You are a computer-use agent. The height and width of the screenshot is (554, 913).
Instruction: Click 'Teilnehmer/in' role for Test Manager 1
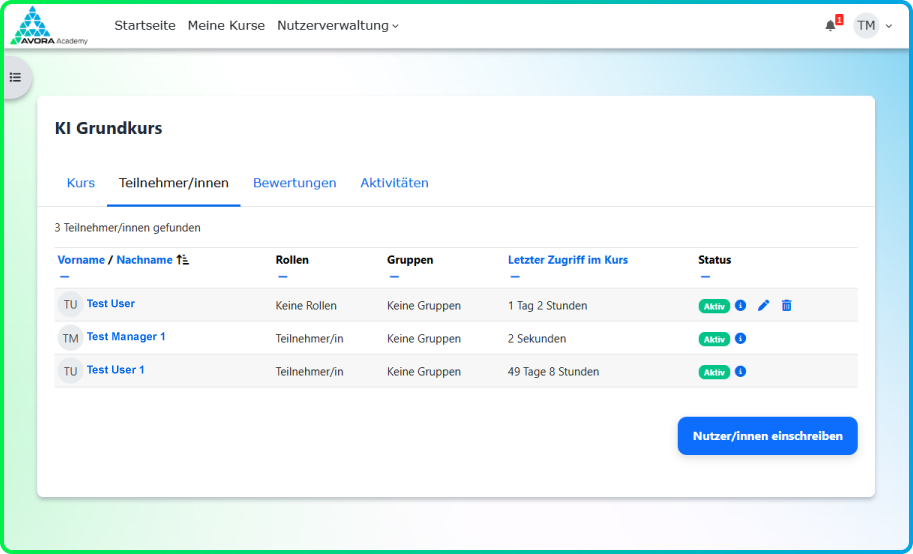coord(309,339)
